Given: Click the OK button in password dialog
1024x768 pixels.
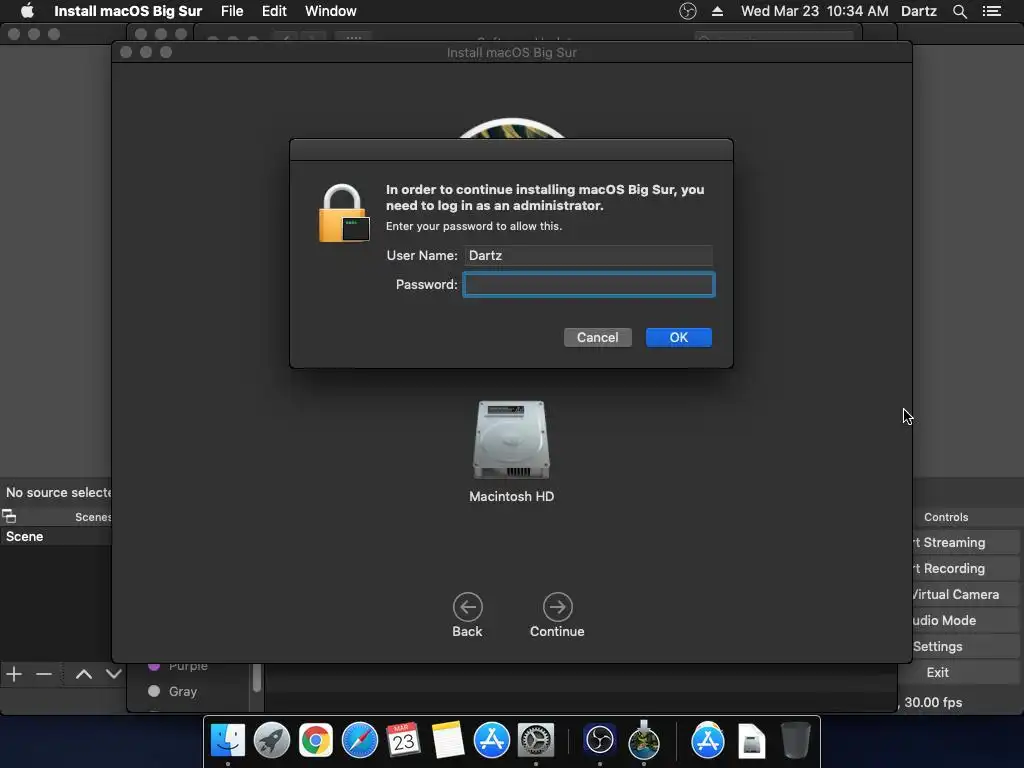Looking at the screenshot, I should [x=679, y=338].
